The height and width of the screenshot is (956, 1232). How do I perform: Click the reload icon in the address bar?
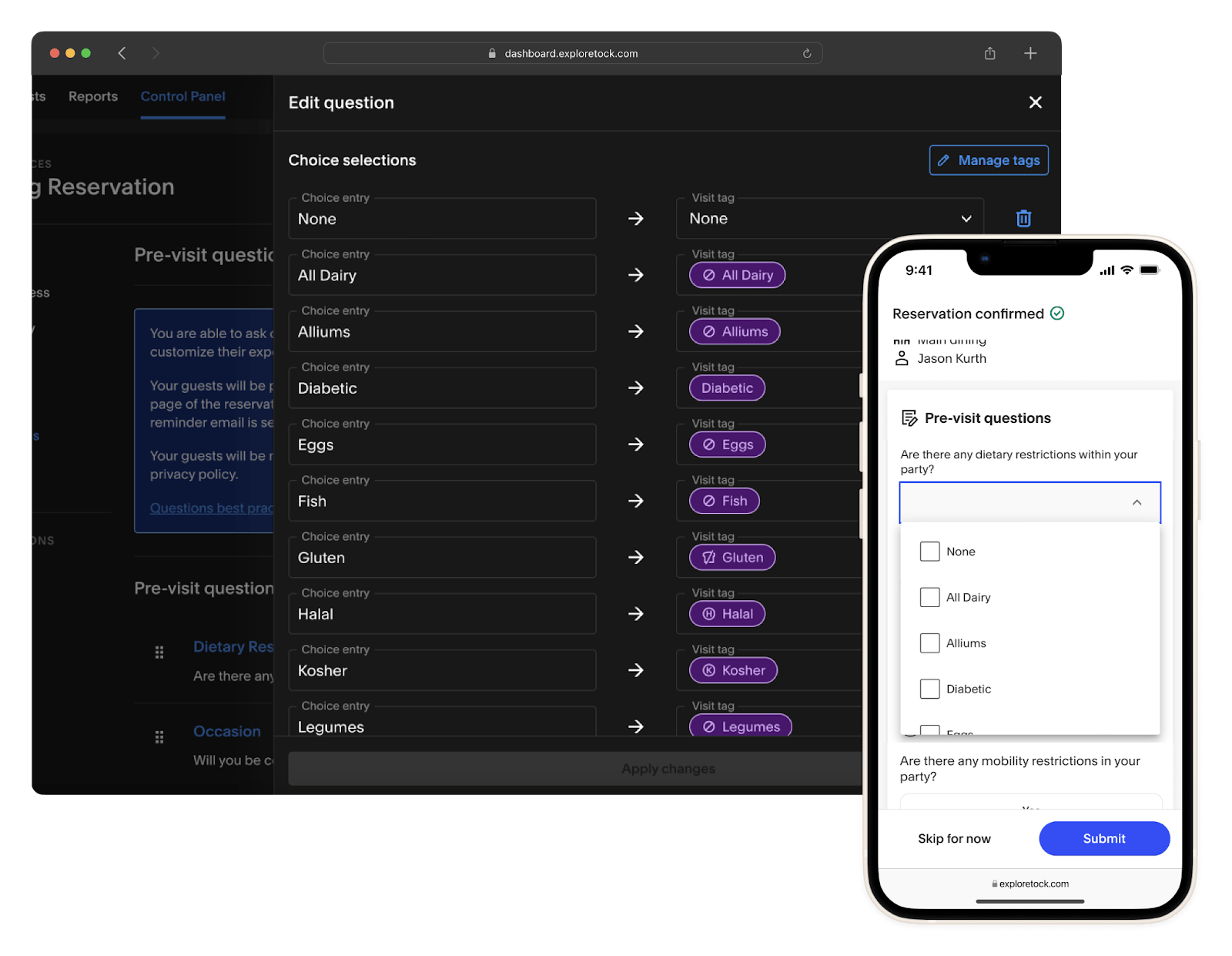coord(806,53)
